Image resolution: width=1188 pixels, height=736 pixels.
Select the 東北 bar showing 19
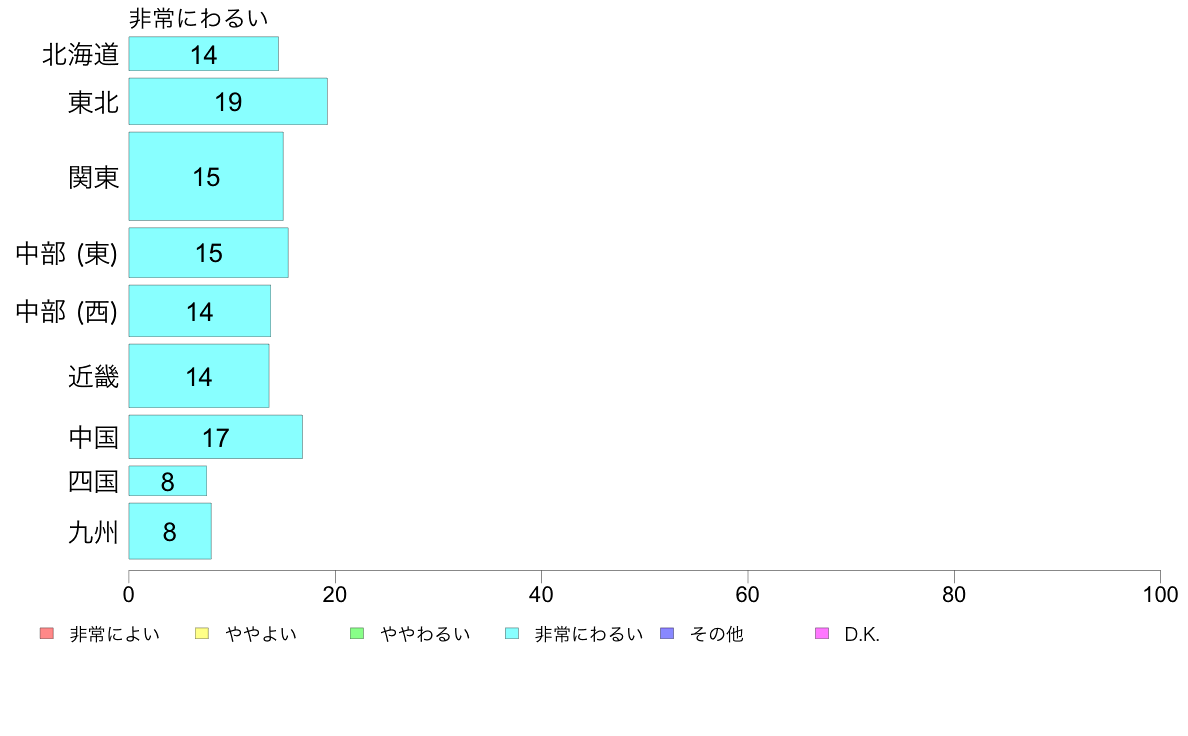[228, 102]
